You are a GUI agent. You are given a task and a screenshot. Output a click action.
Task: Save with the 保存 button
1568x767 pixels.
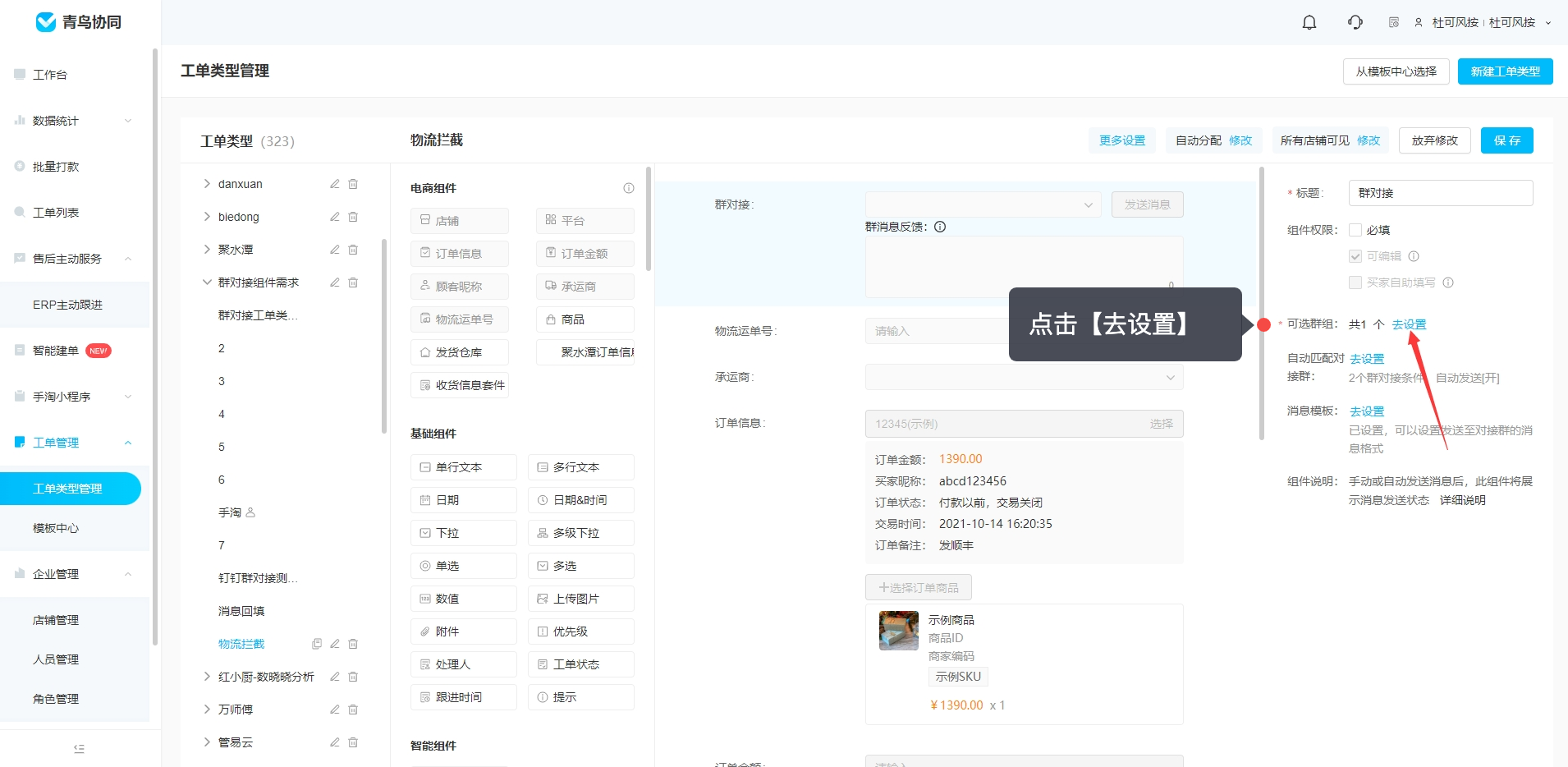[x=1506, y=140]
